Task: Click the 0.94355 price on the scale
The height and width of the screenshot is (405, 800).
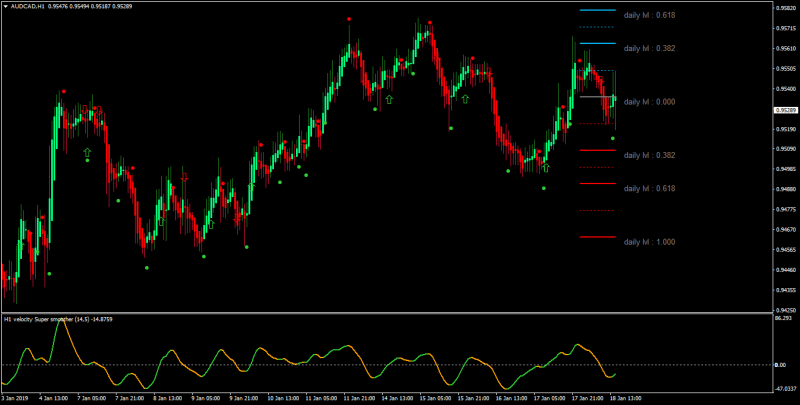Action: click(x=784, y=290)
